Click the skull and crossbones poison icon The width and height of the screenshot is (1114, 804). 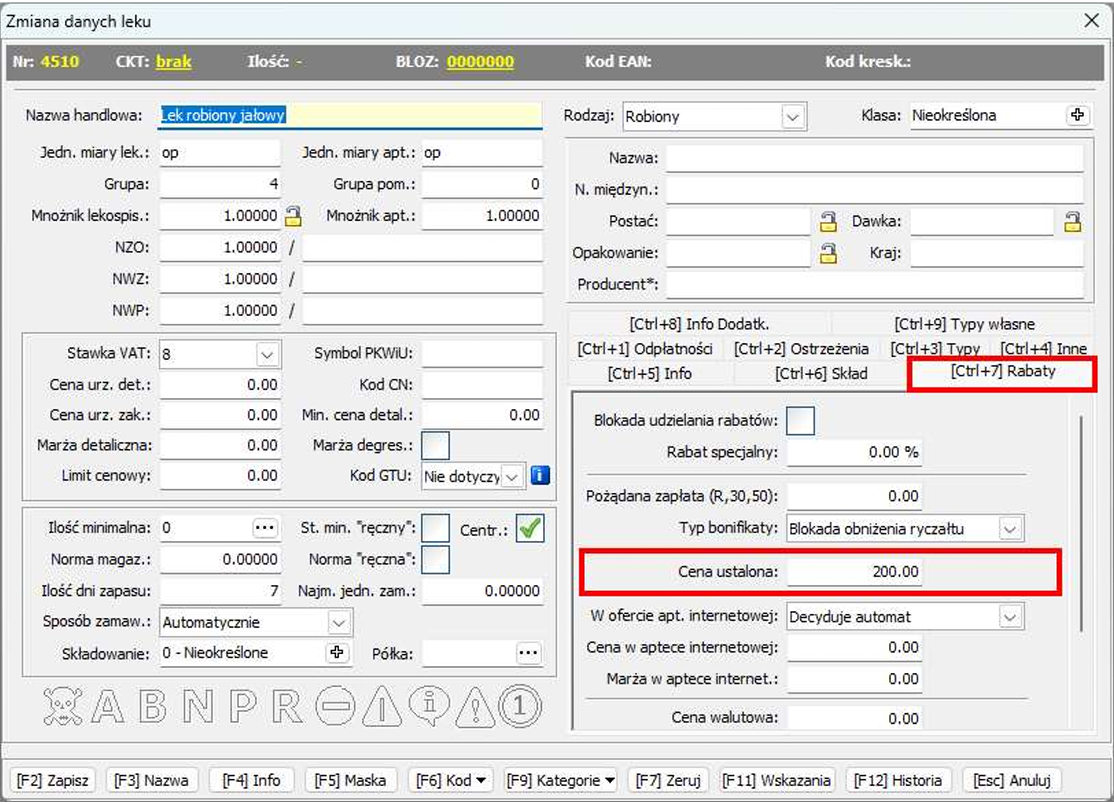(64, 707)
